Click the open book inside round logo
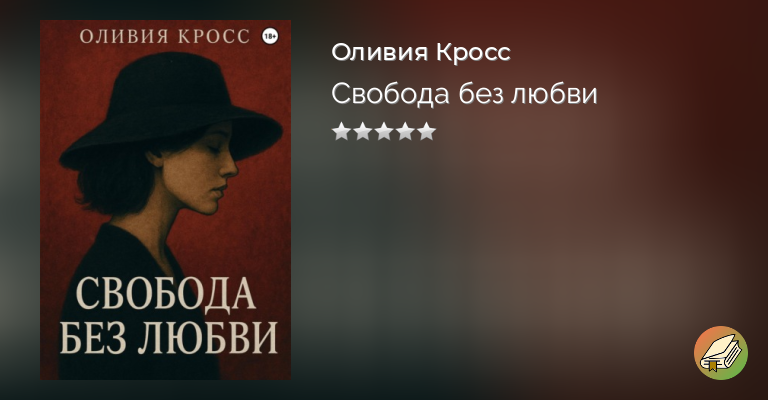768x400 pixels. pyautogui.click(x=720, y=353)
